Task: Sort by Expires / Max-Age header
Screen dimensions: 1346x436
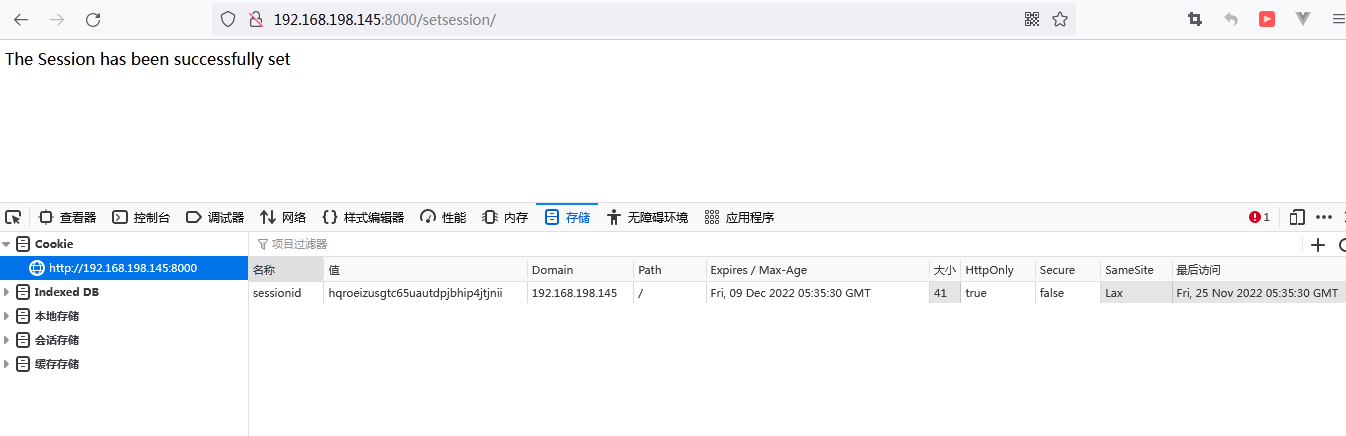Action: pos(817,270)
